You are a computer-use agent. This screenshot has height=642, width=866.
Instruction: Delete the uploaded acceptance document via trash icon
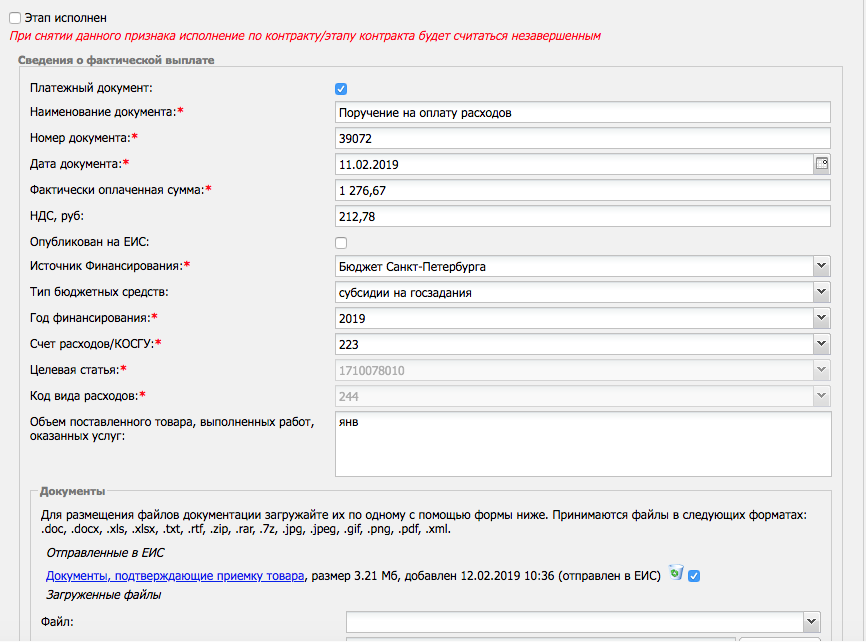676,573
